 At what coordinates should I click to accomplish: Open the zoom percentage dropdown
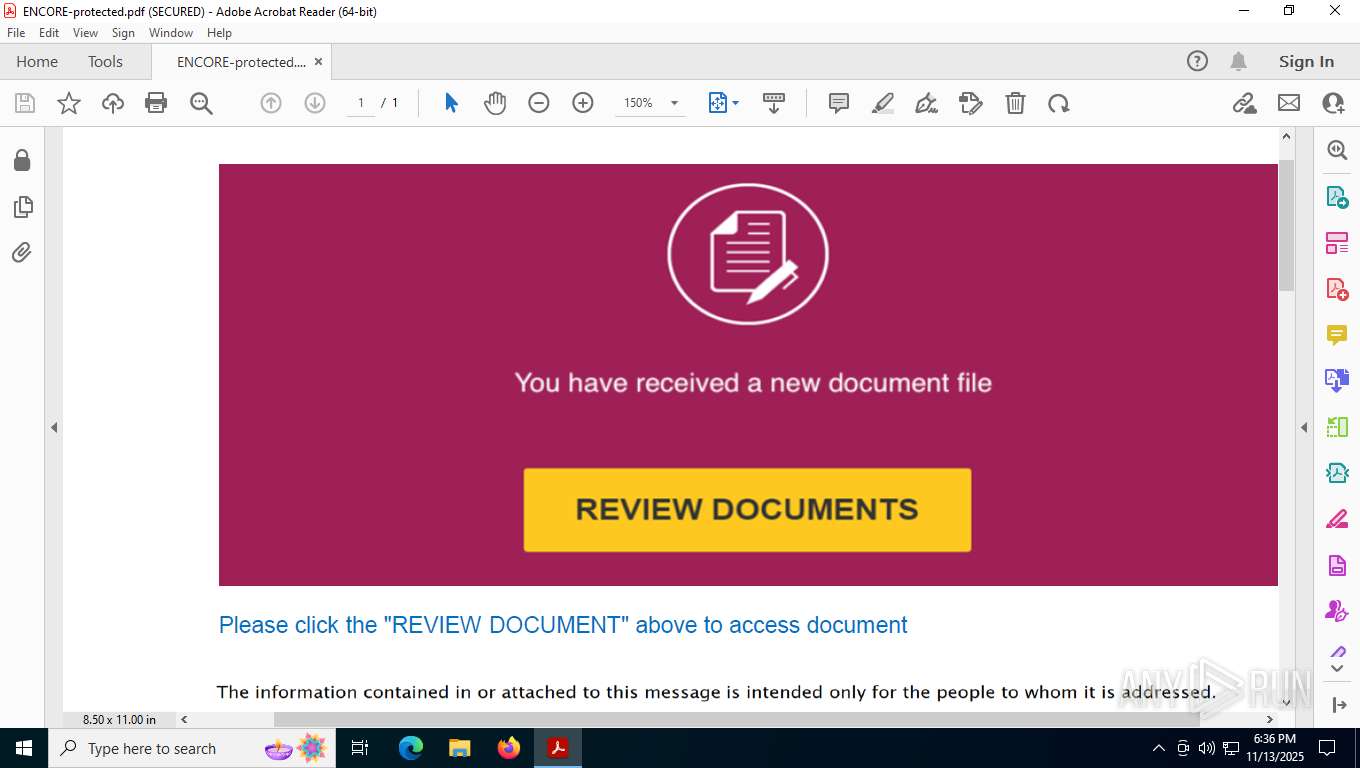point(674,103)
